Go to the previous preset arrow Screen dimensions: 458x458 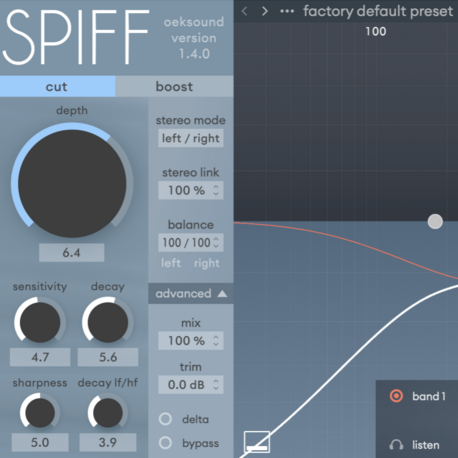point(244,11)
